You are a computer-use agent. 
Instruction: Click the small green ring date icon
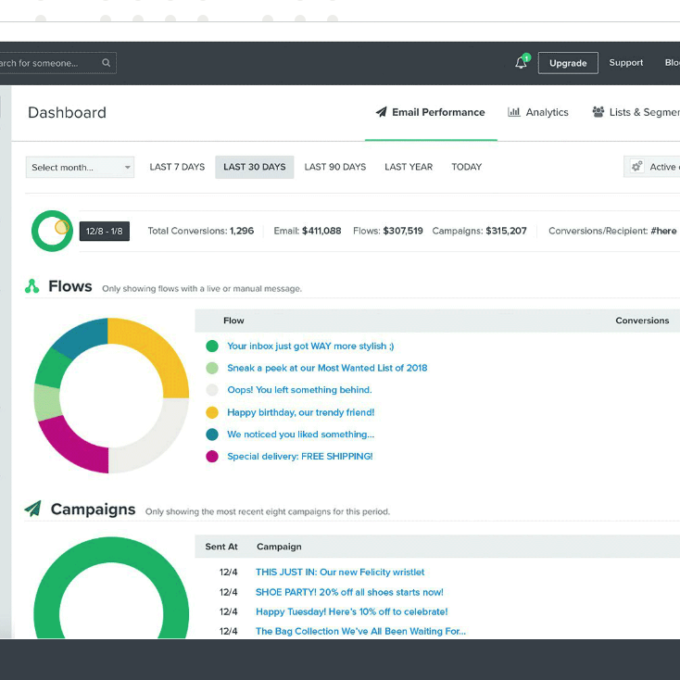pyautogui.click(x=51, y=231)
